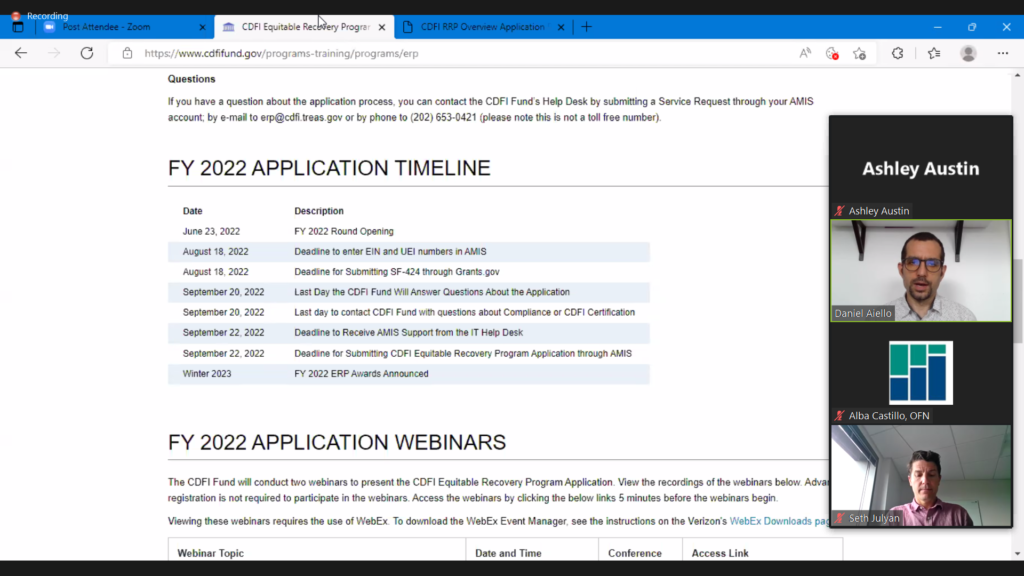The width and height of the screenshot is (1024, 576).
Task: Click the cdfifund.gov address bar
Action: click(281, 54)
